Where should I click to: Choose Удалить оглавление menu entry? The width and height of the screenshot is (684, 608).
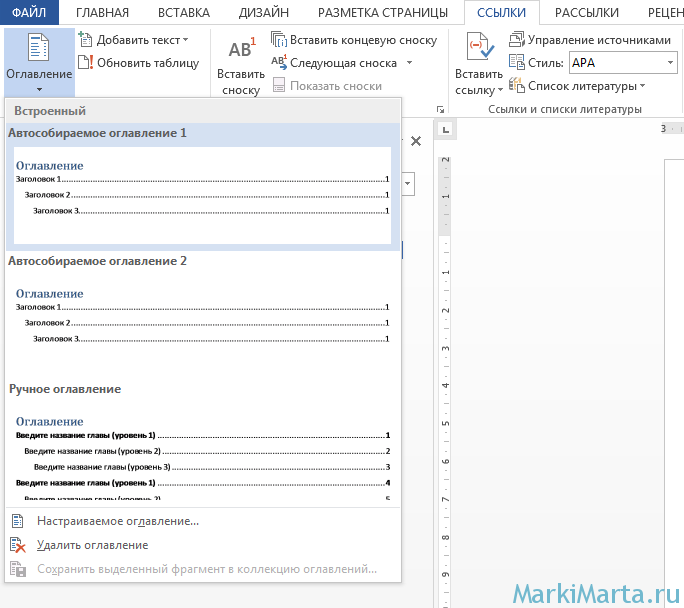pyautogui.click(x=203, y=545)
